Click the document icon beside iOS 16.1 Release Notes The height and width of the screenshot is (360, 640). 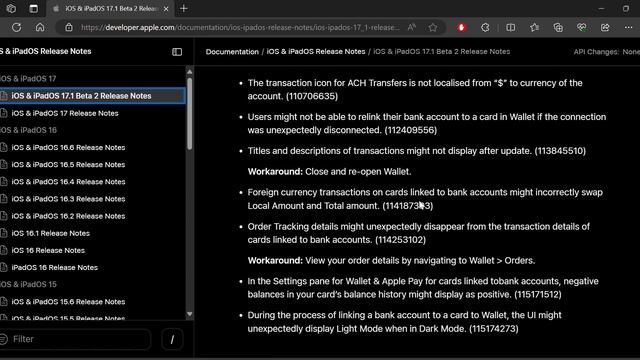pos(4,233)
